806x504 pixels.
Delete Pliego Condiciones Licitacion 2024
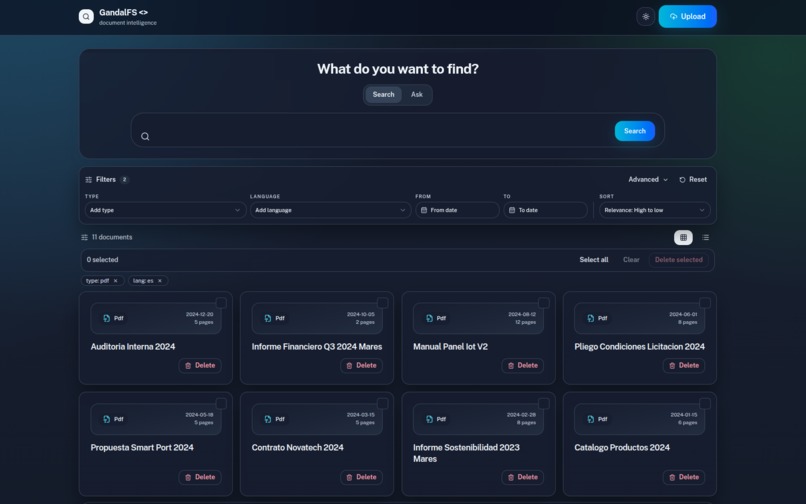pyautogui.click(x=684, y=366)
